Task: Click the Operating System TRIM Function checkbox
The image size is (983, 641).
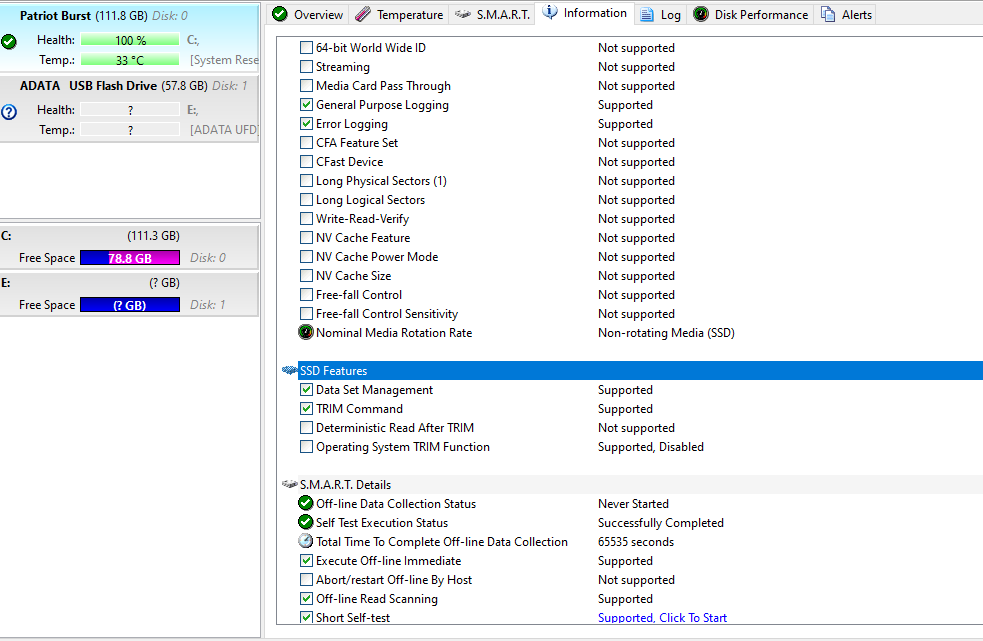Action: (307, 447)
